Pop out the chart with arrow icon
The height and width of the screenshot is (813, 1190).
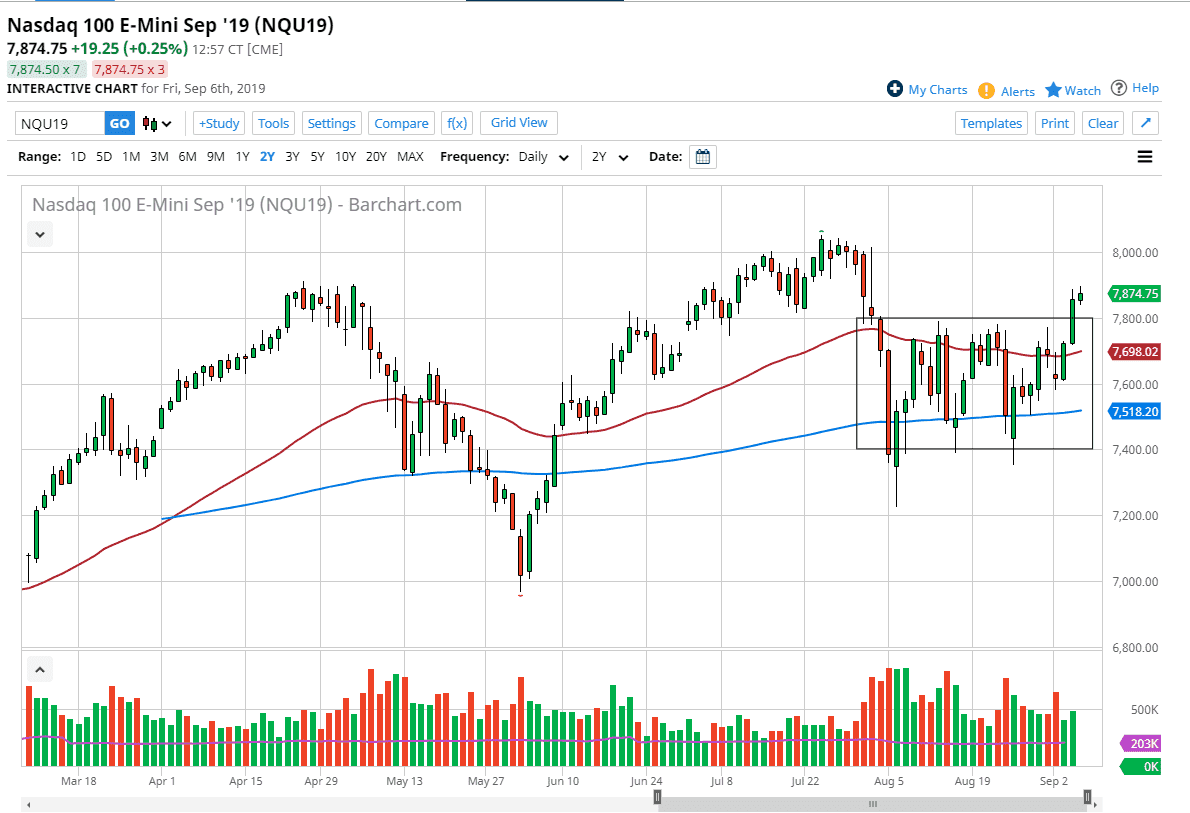coord(1147,123)
